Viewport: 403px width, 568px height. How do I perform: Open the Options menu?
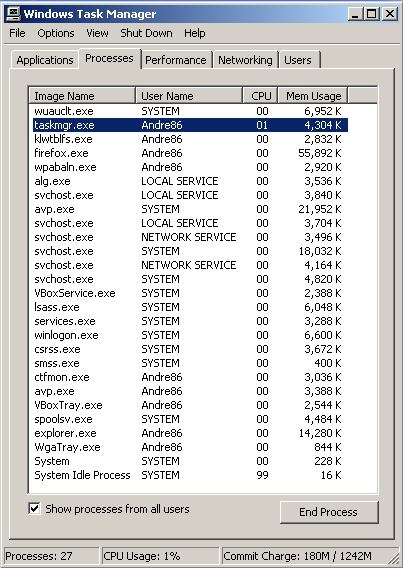pyautogui.click(x=56, y=33)
